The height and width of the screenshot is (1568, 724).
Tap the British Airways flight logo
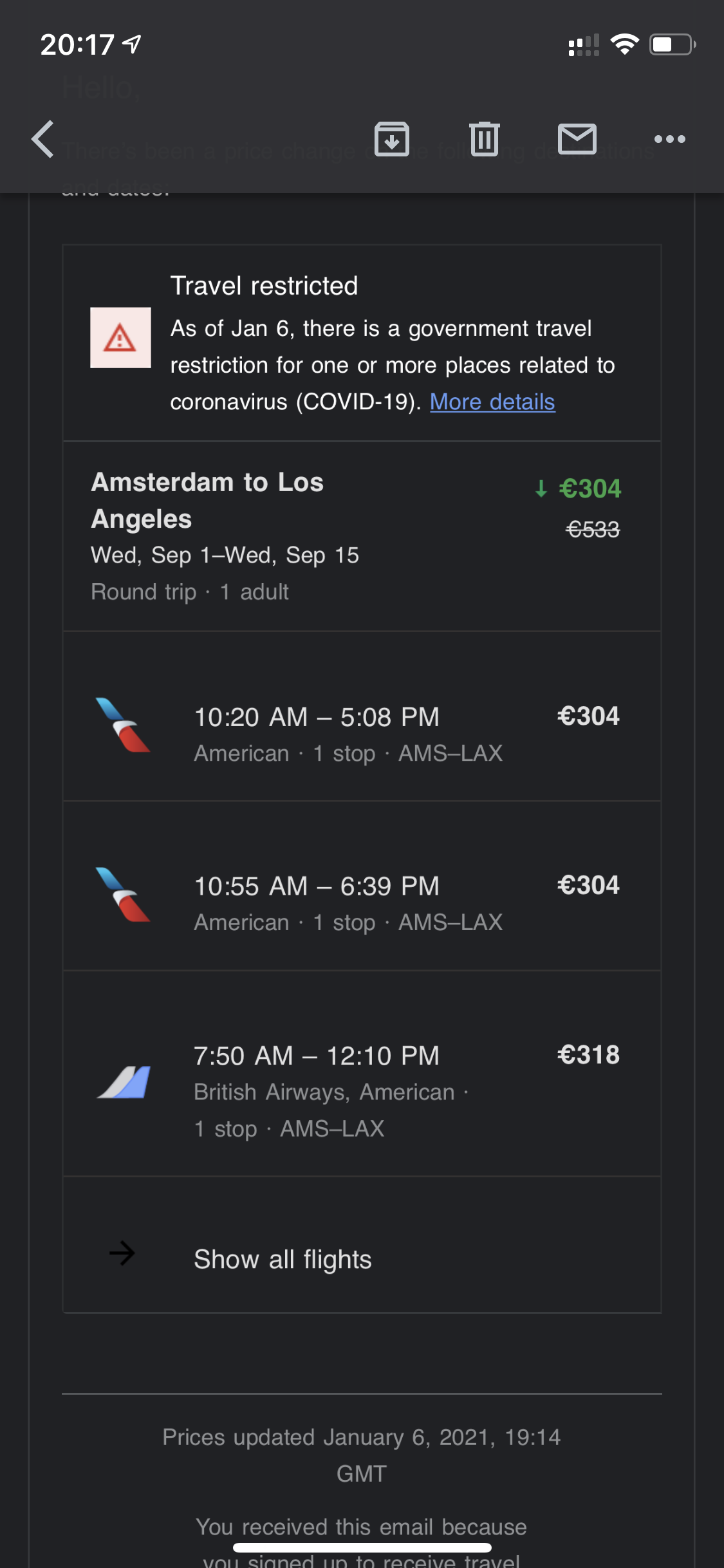(124, 1081)
